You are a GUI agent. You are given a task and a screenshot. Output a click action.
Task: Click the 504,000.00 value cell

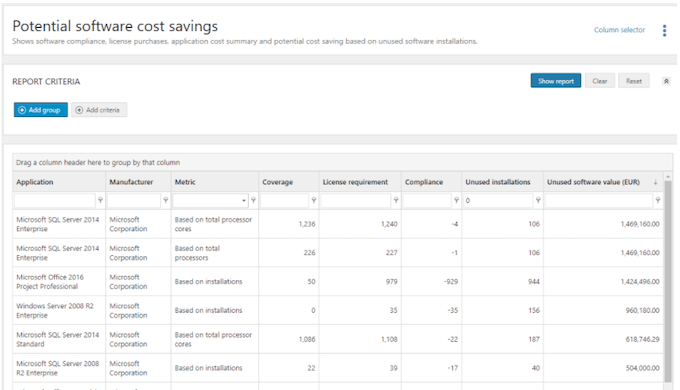[603, 368]
